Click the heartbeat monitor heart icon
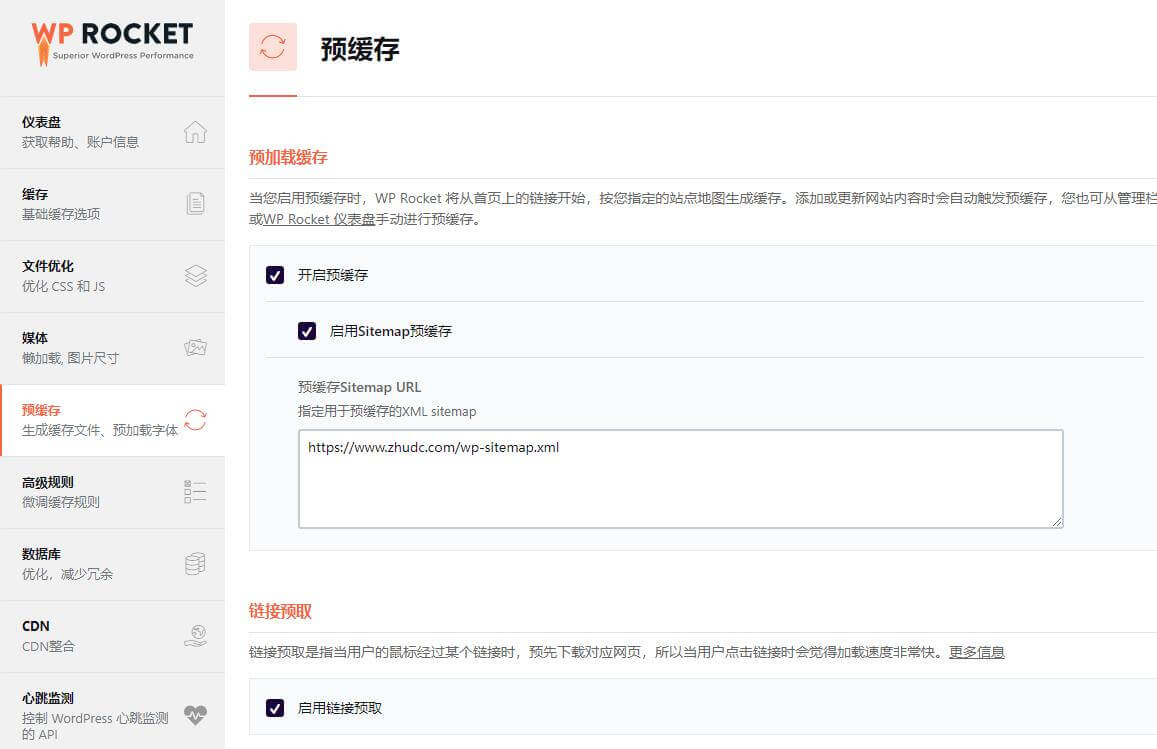 point(196,715)
